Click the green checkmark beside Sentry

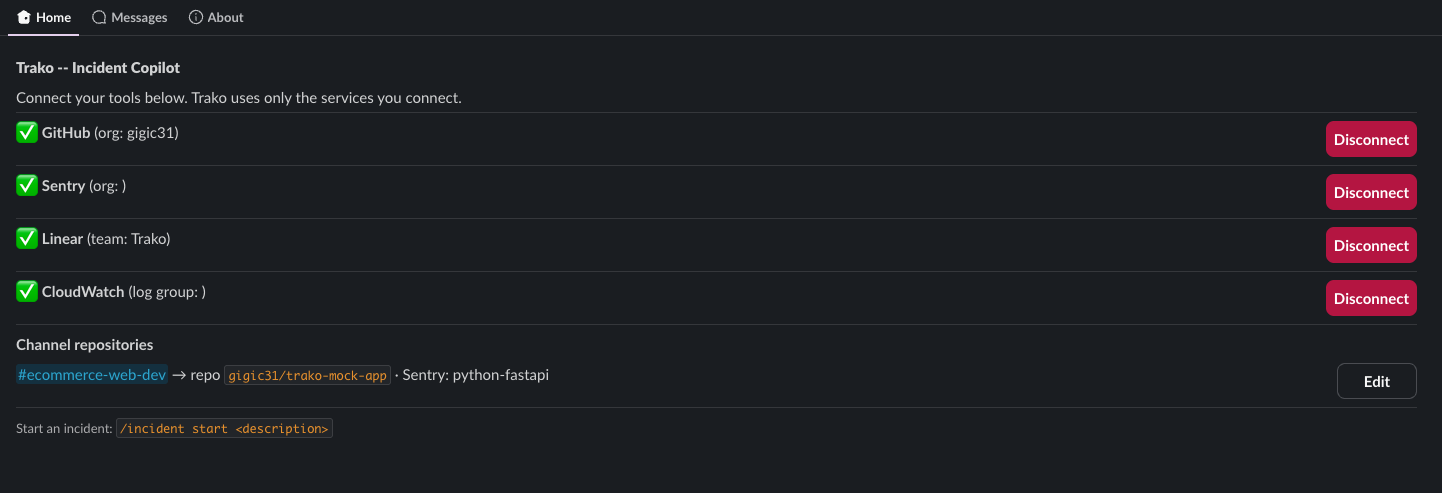click(x=27, y=185)
